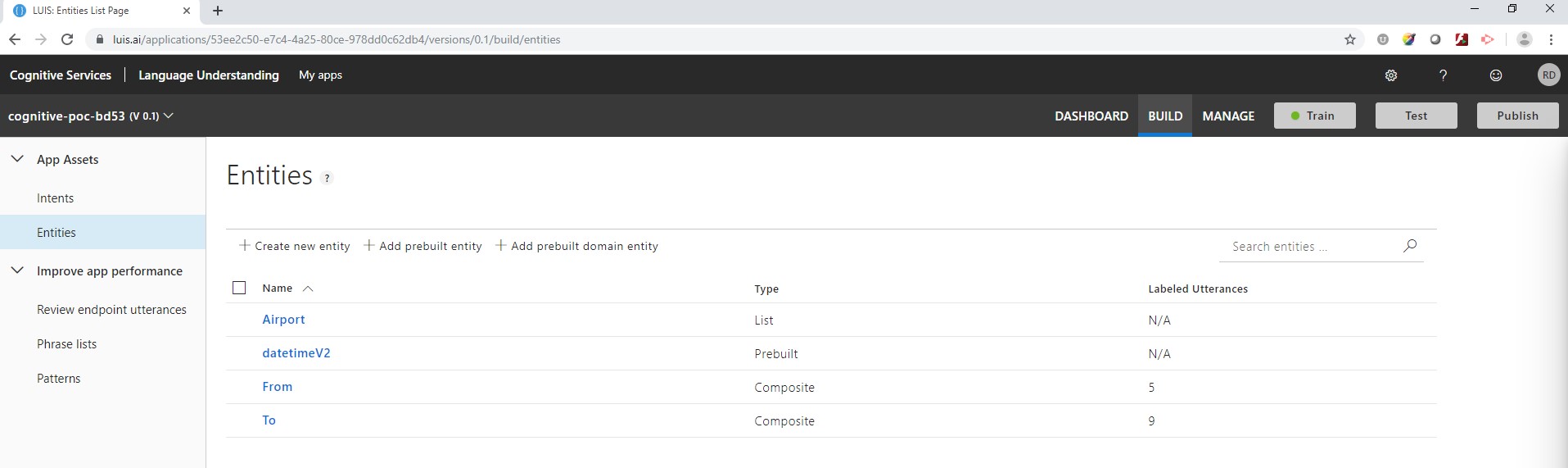This screenshot has height=468, width=1568.
Task: Click the help question mark icon
Action: tap(1443, 75)
